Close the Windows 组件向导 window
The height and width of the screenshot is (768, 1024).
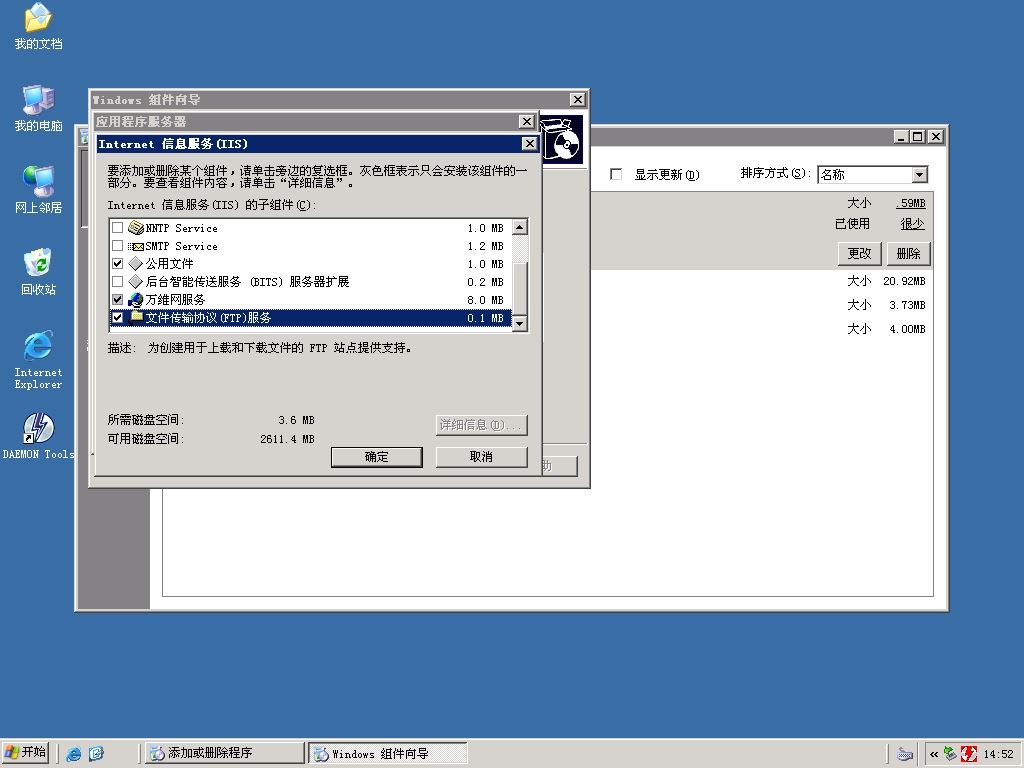577,99
